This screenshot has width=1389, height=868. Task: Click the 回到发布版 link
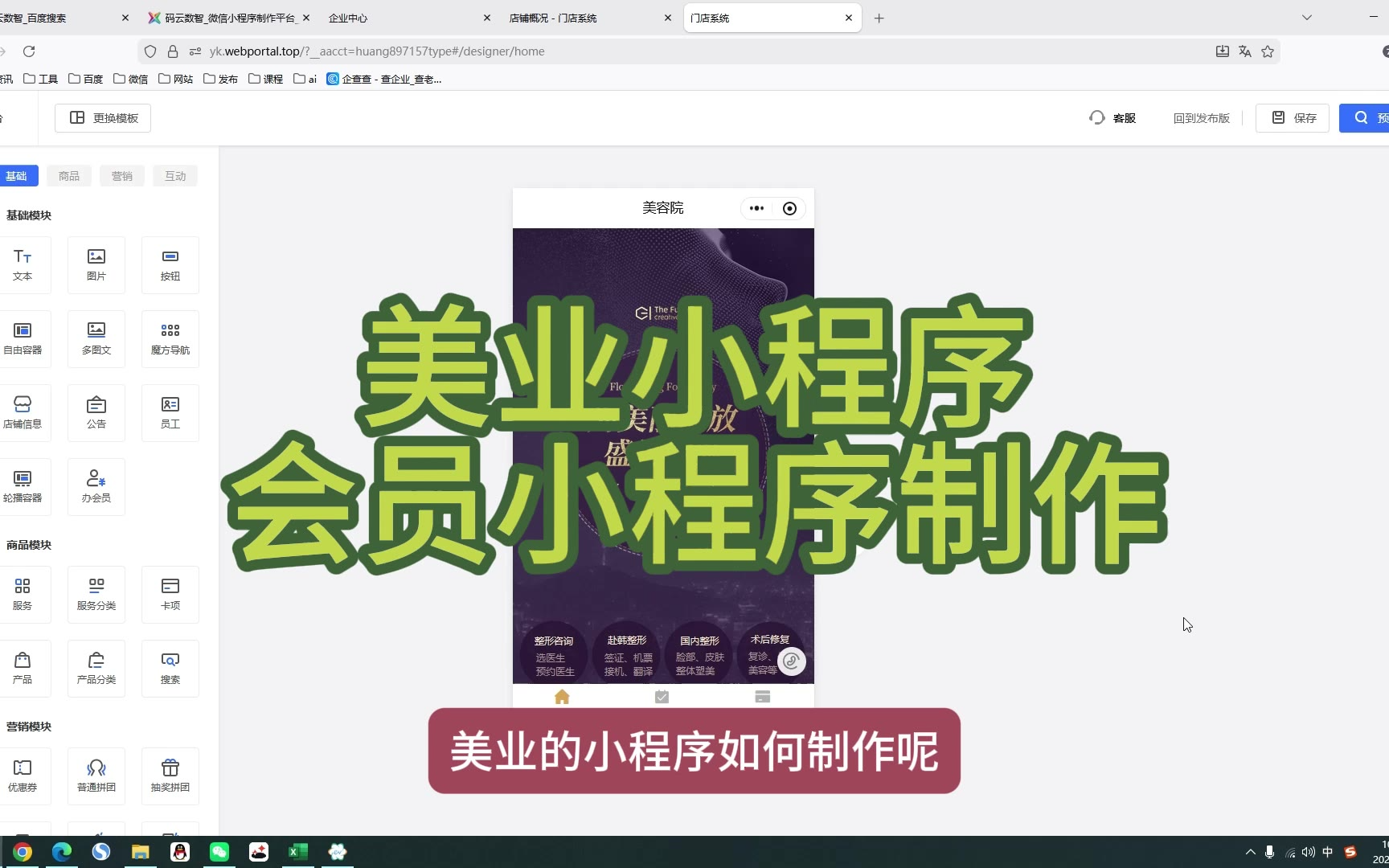point(1201,118)
